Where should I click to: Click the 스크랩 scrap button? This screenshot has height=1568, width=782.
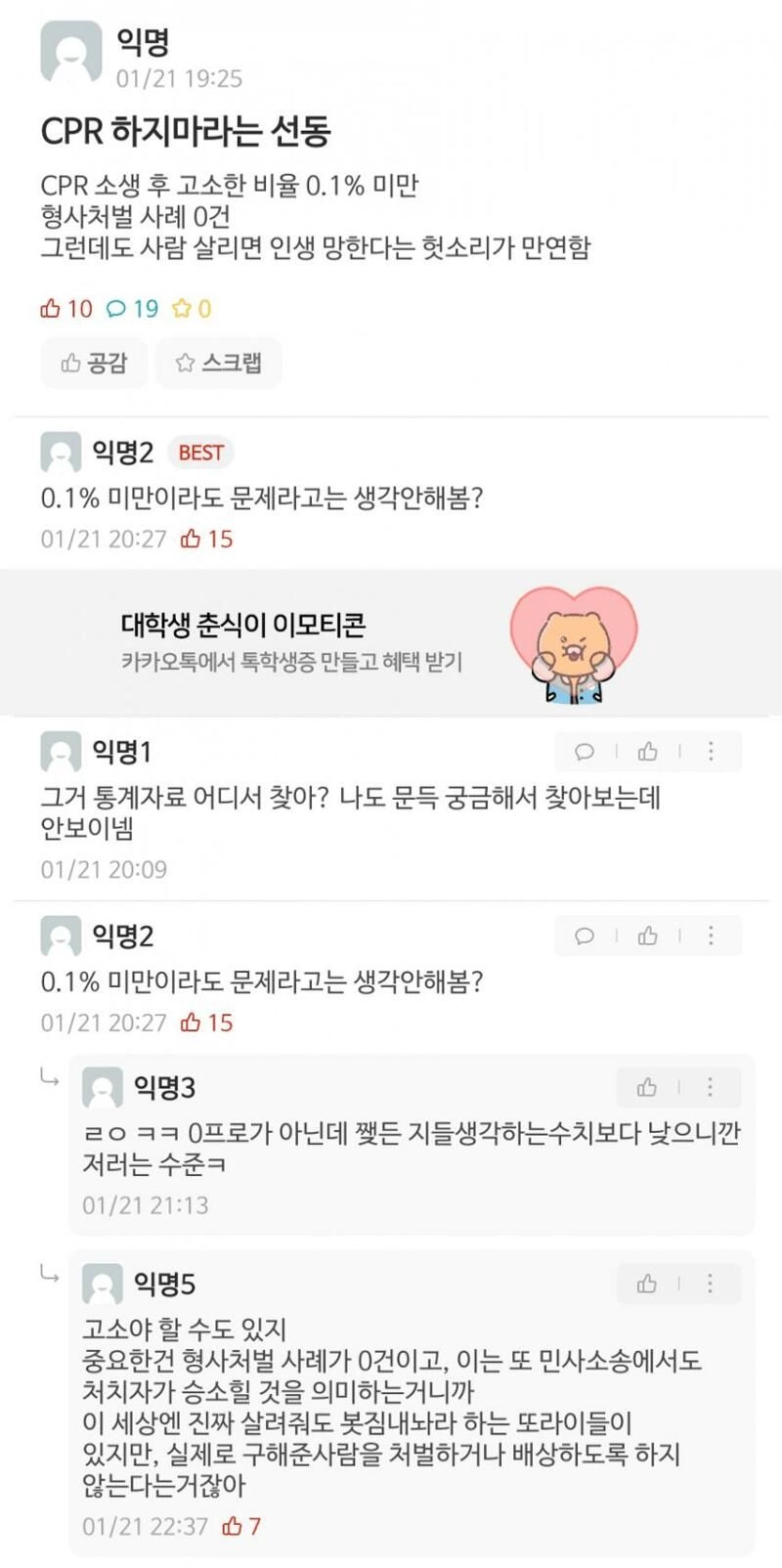pyautogui.click(x=219, y=363)
